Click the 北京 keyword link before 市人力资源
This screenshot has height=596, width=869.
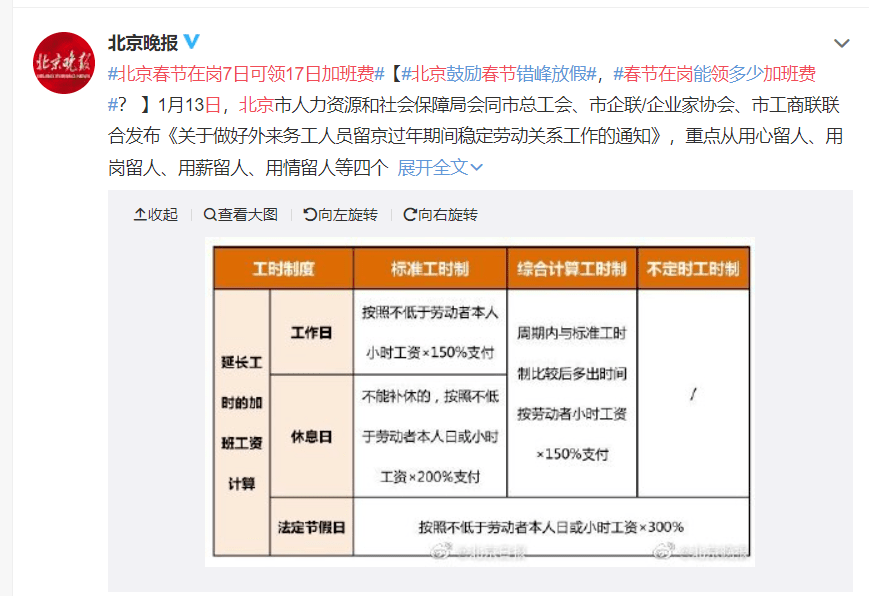tap(257, 104)
